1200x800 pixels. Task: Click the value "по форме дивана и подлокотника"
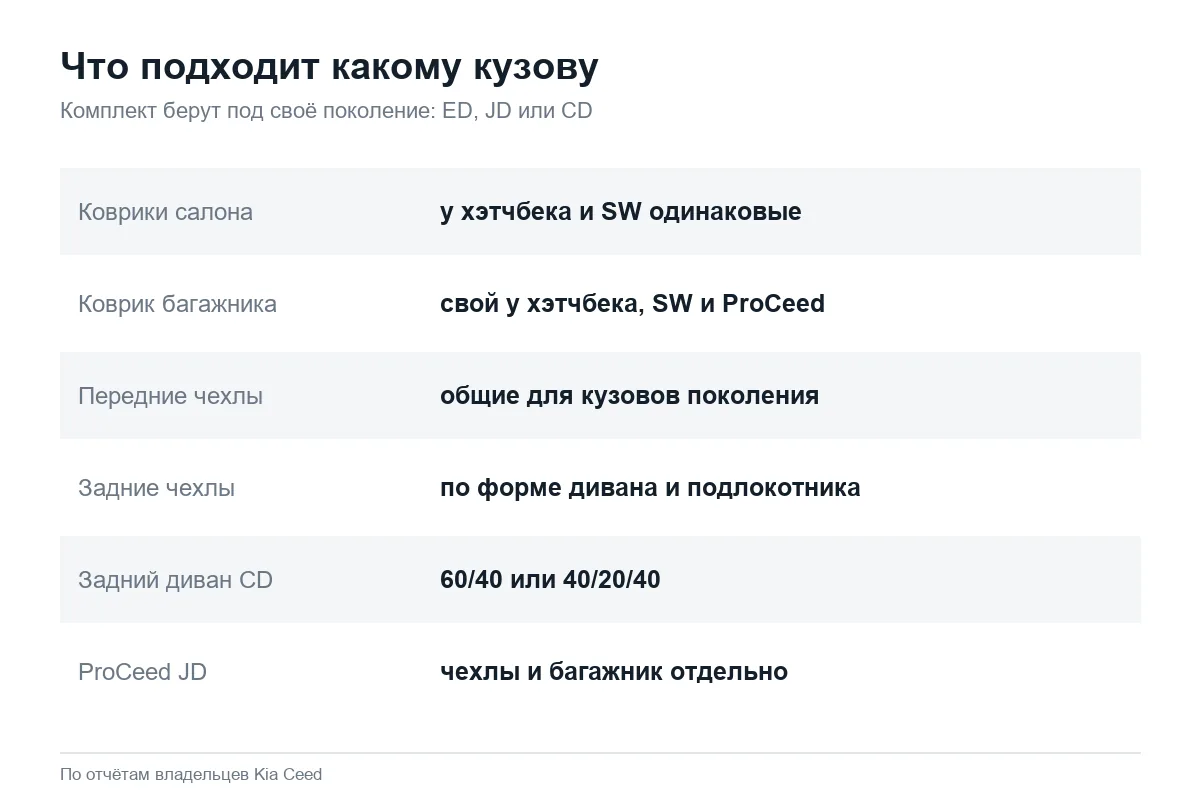point(650,488)
